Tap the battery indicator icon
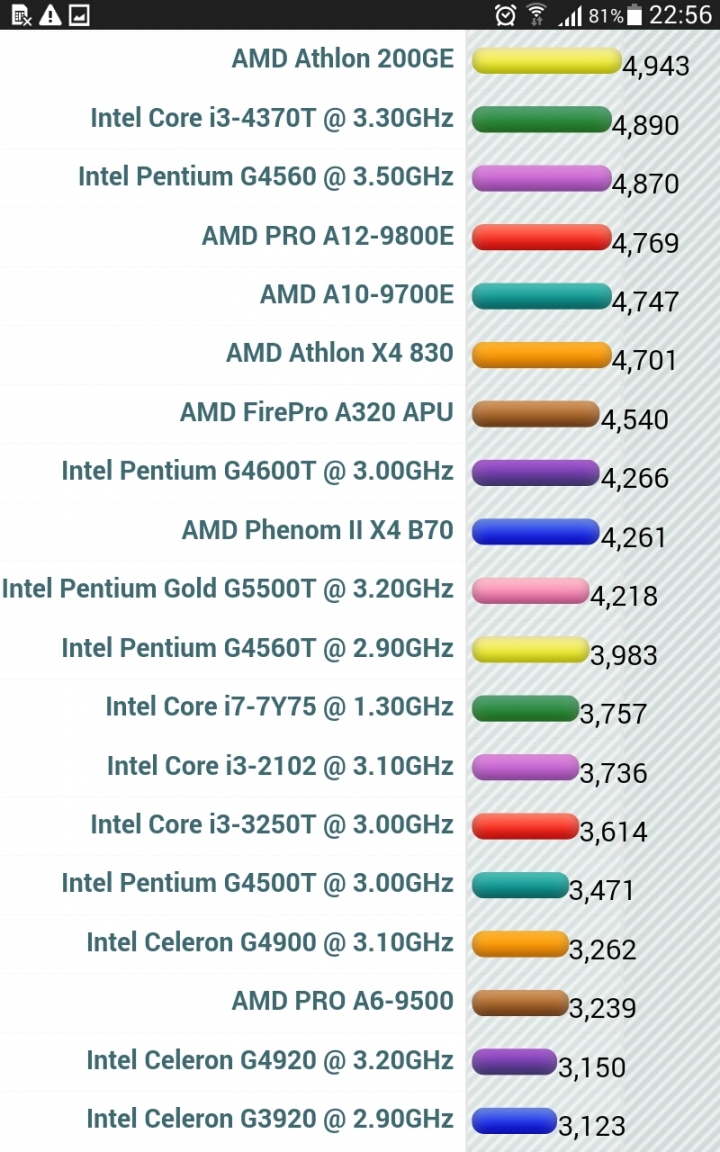Viewport: 720px width, 1152px height. tap(635, 15)
